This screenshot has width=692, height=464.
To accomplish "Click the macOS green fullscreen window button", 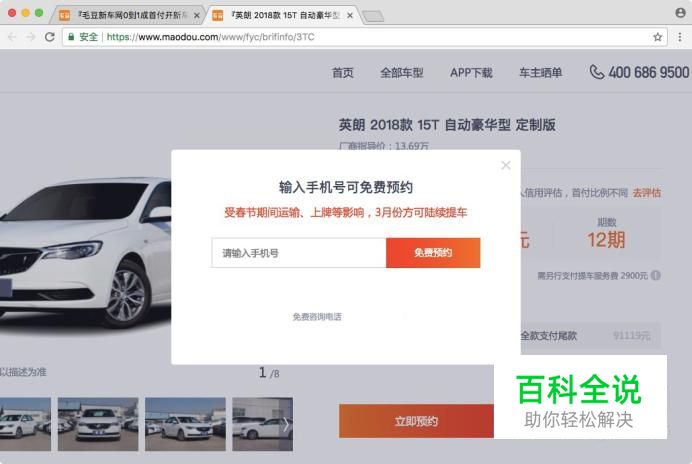I will [x=39, y=13].
